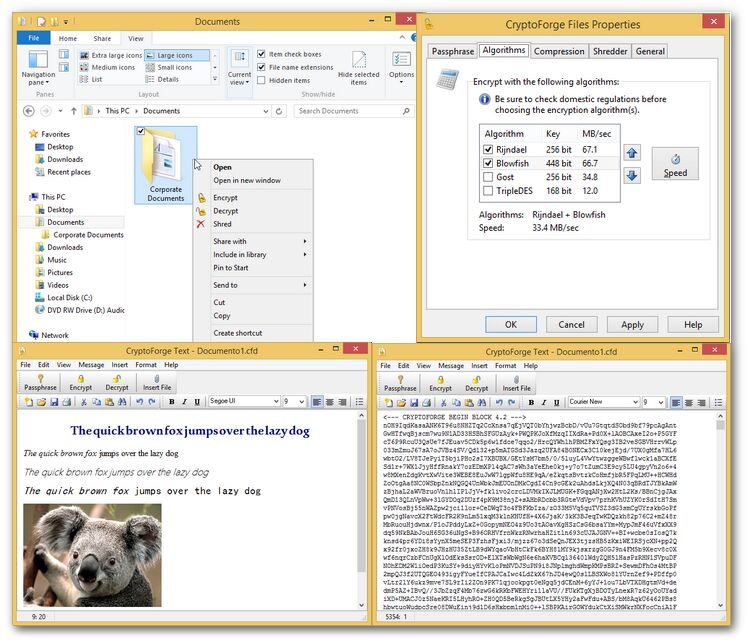Click Help in Files Properties dialog
This screenshot has height=644, width=749.
tap(693, 325)
